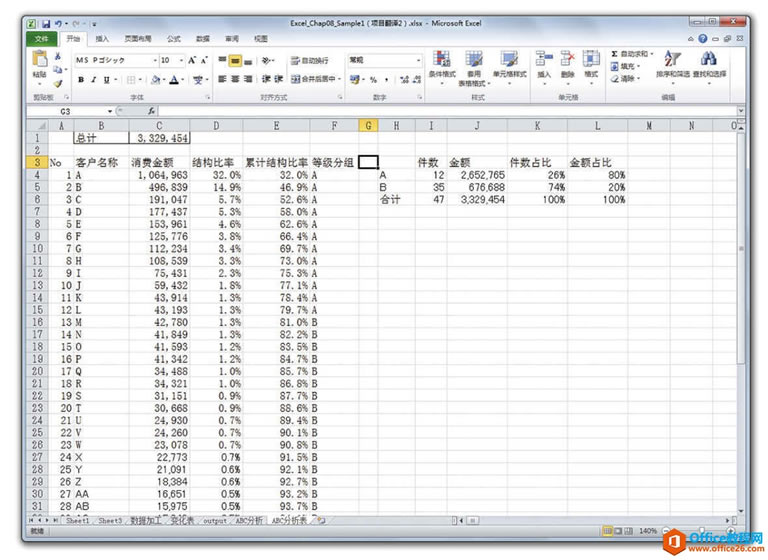
Task: Switch to the Page Layout tab
Action: coord(138,39)
